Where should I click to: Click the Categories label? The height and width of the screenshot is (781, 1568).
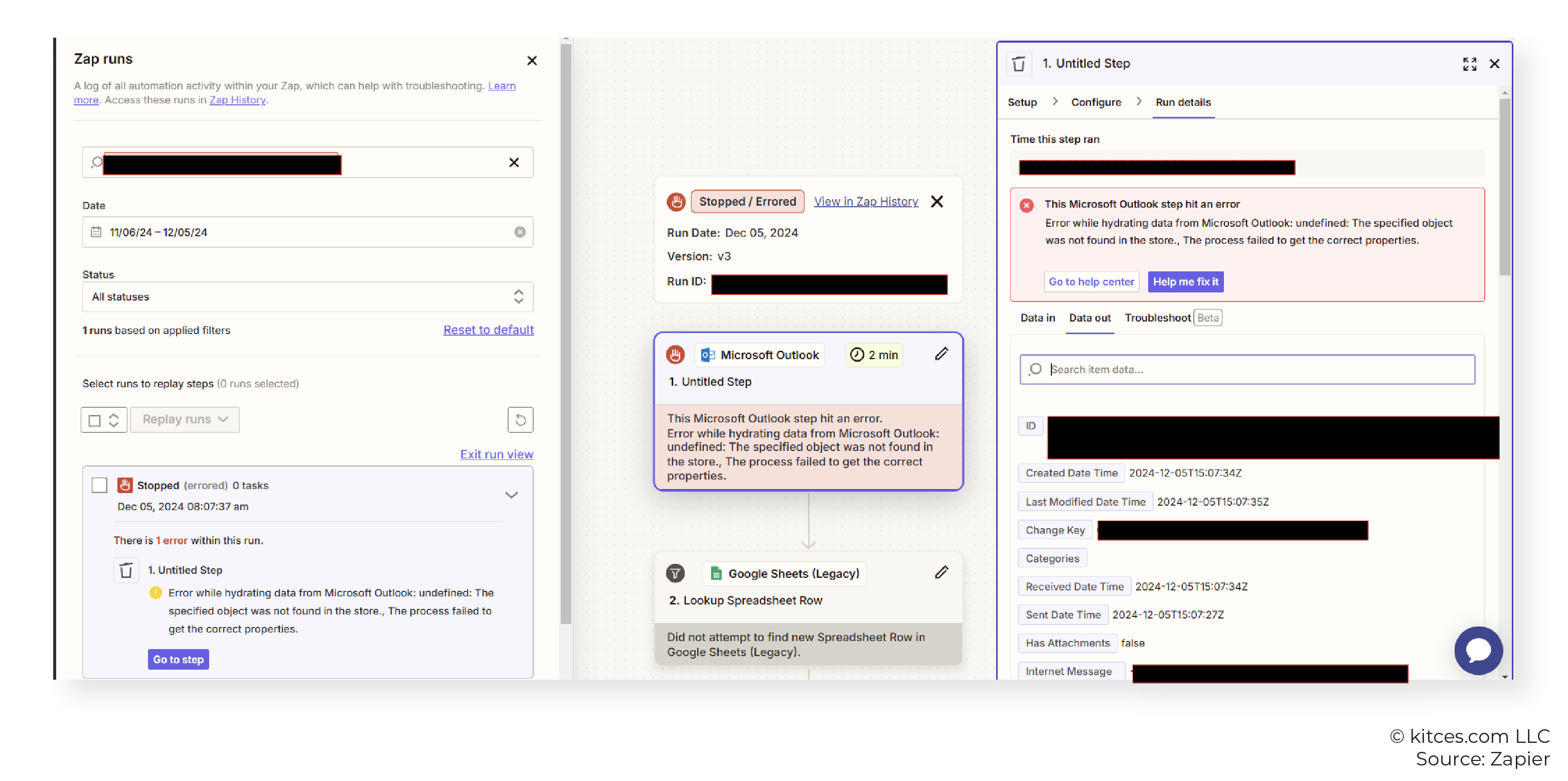[1052, 559]
